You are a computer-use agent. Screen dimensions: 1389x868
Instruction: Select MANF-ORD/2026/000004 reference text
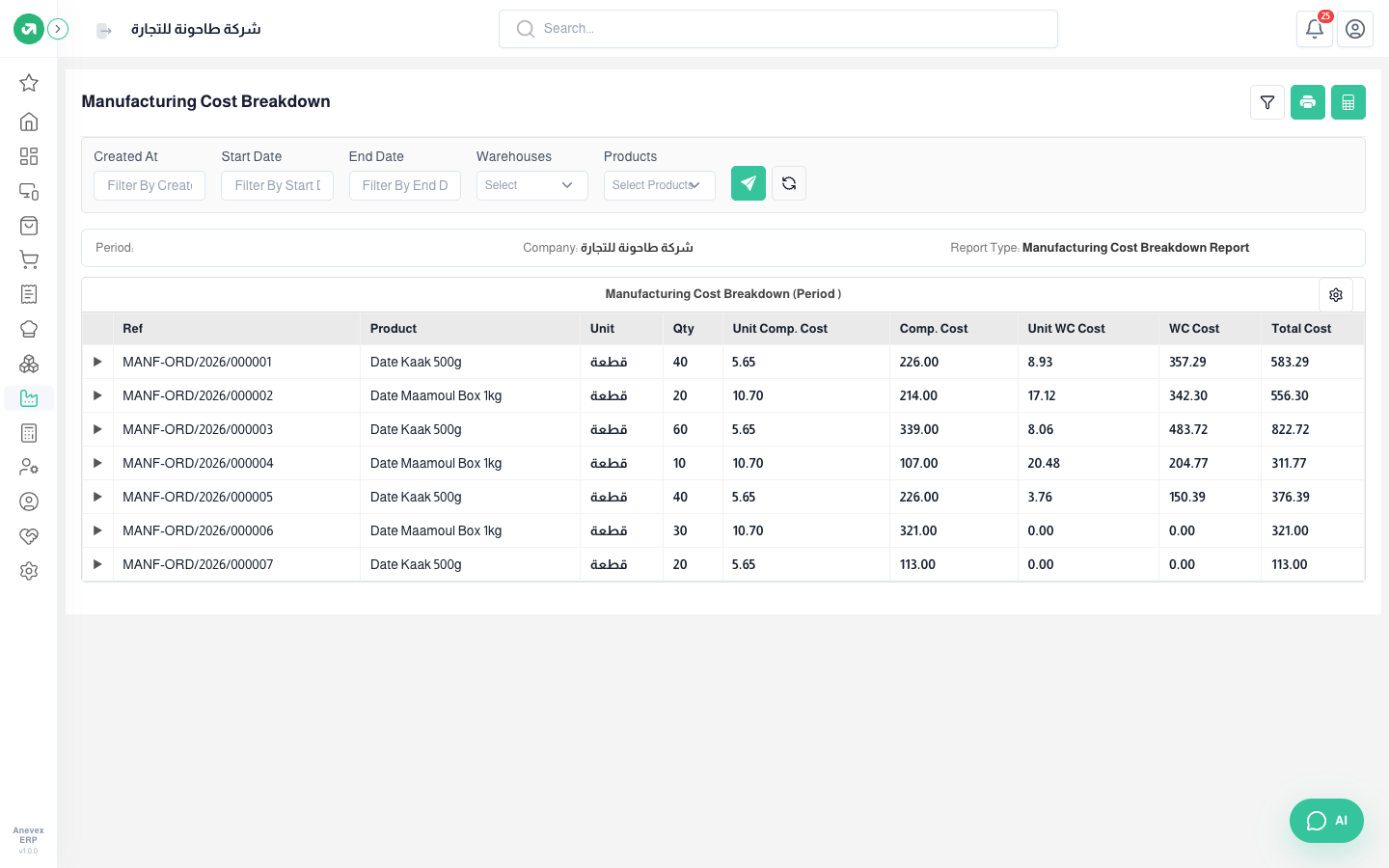point(198,463)
